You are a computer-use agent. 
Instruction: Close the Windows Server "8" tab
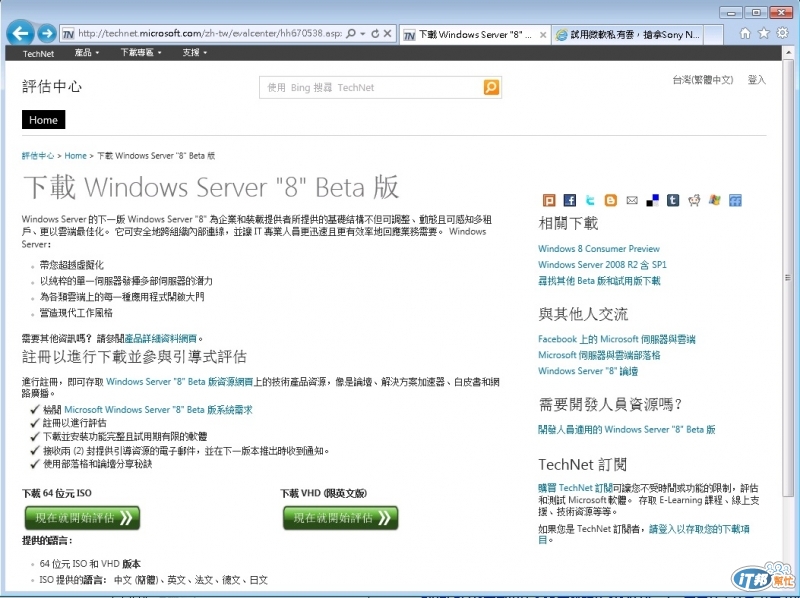543,35
